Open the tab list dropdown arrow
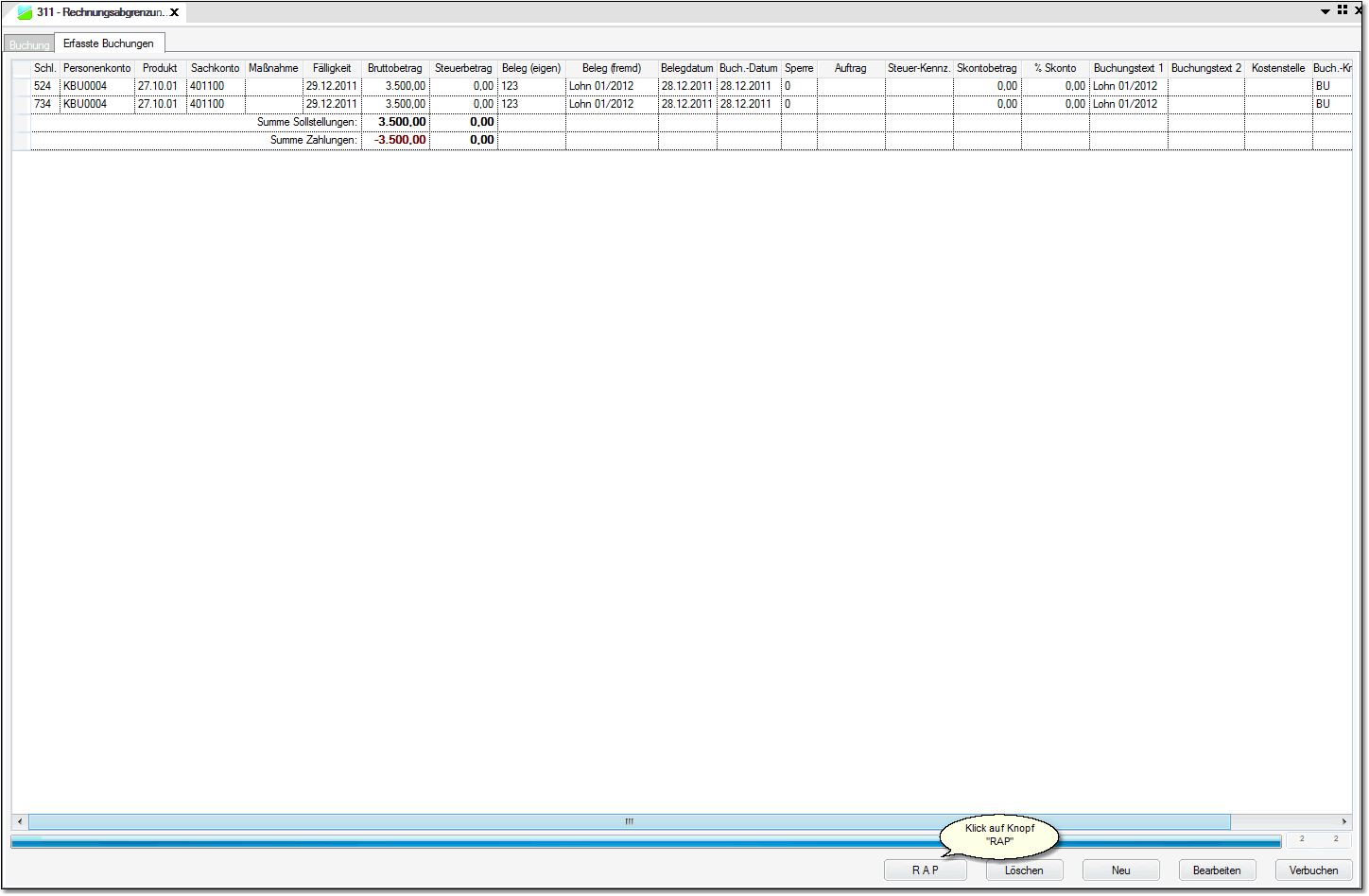This screenshot has height=896, width=1369. tap(1326, 11)
